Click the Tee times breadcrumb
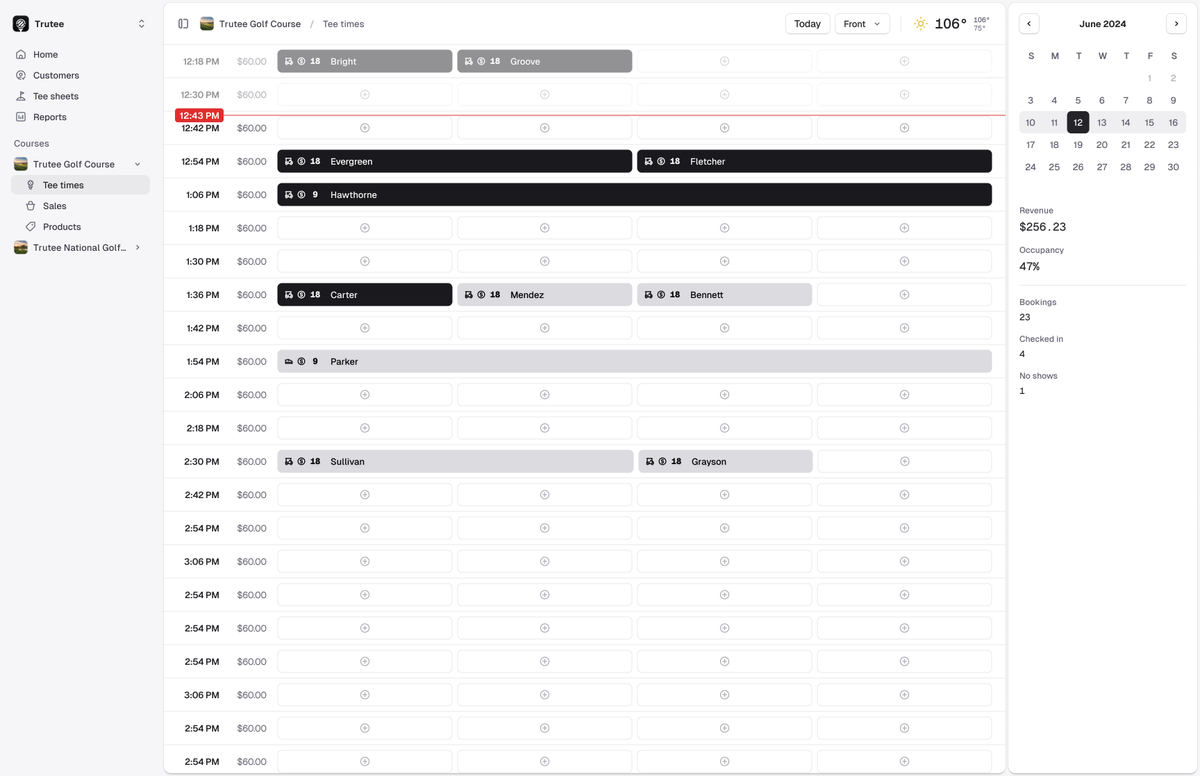This screenshot has height=776, width=1200. click(343, 24)
